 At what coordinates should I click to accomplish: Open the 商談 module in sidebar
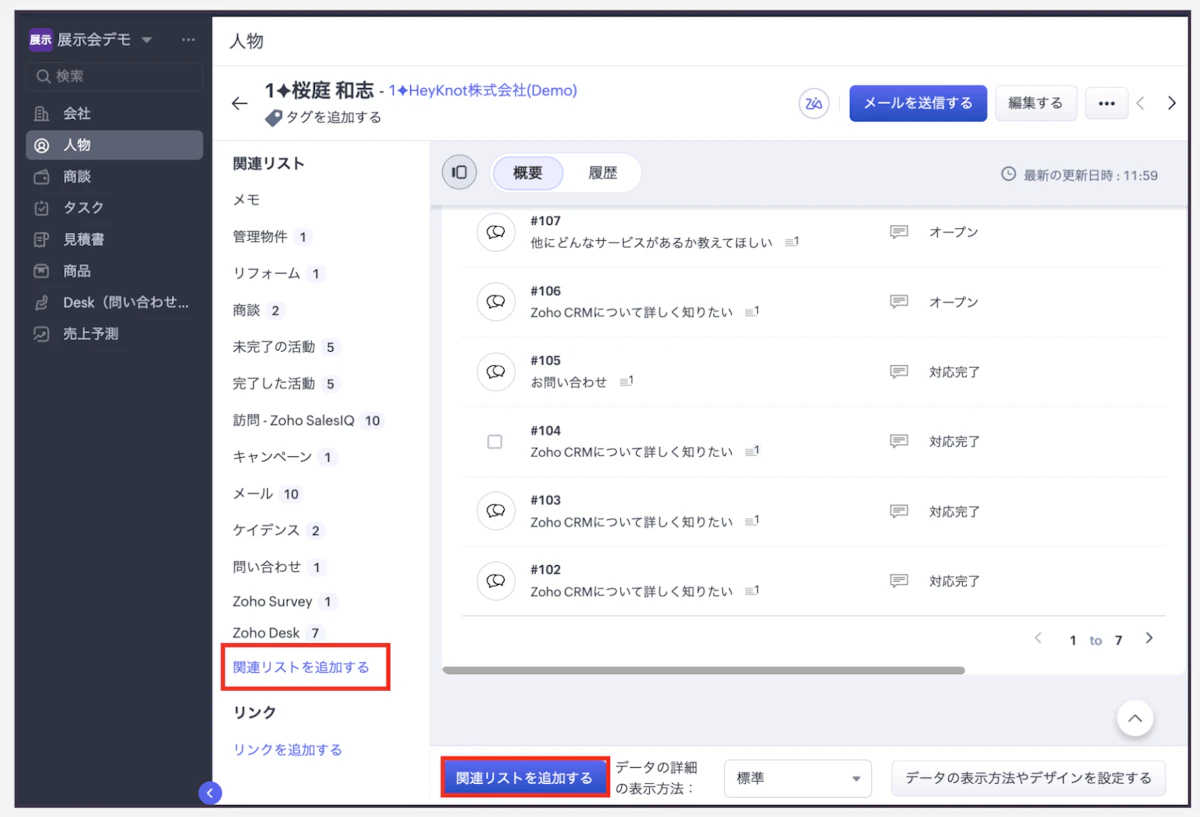point(77,176)
